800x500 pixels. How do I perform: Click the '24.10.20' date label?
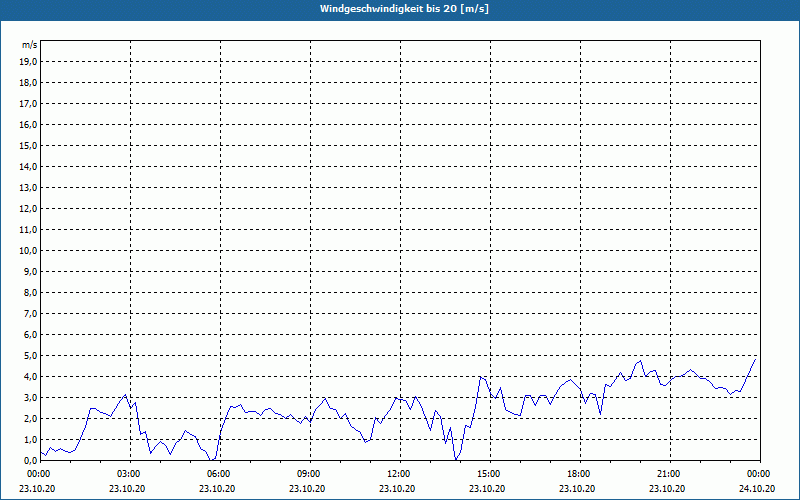pyautogui.click(x=757, y=489)
